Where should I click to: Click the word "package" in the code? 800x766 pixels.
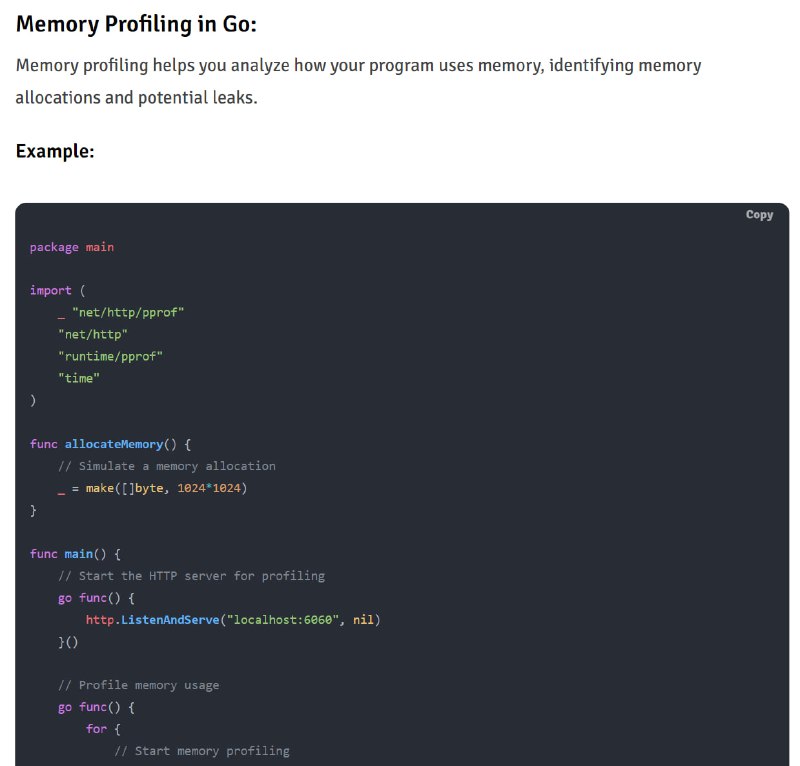coord(54,248)
